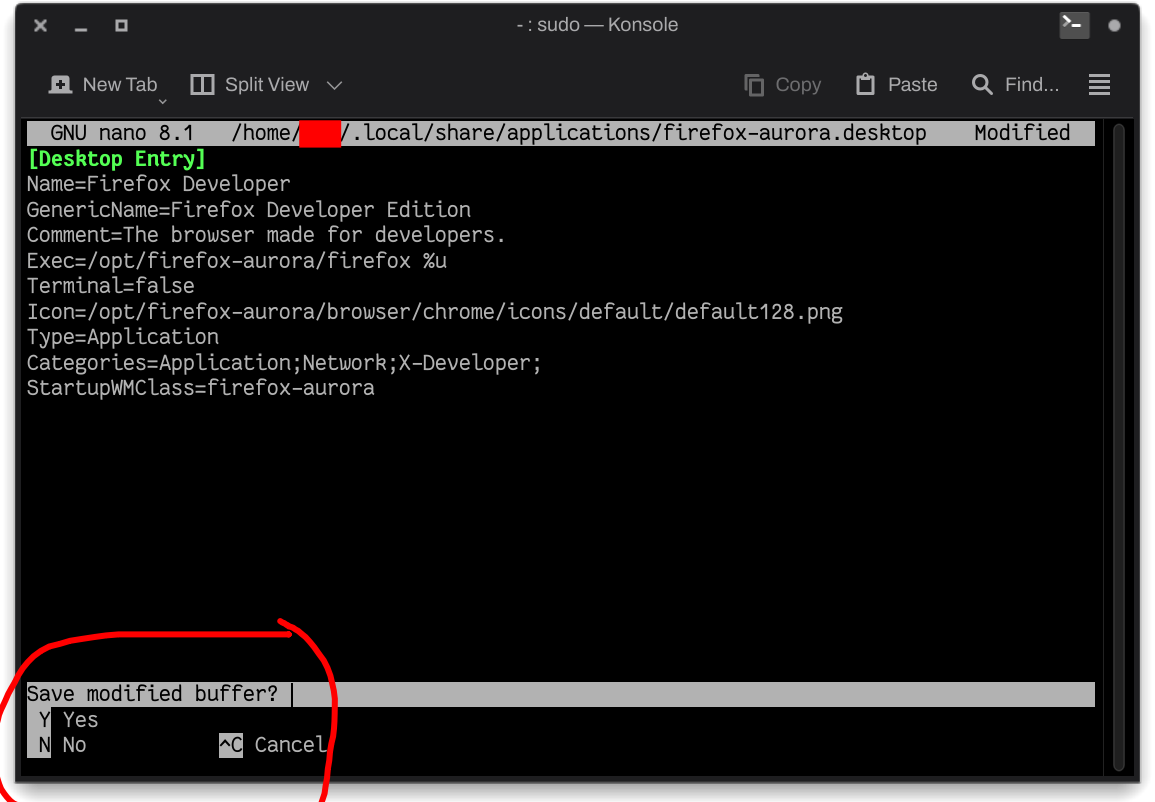Click the Split View toolbar button

point(250,85)
